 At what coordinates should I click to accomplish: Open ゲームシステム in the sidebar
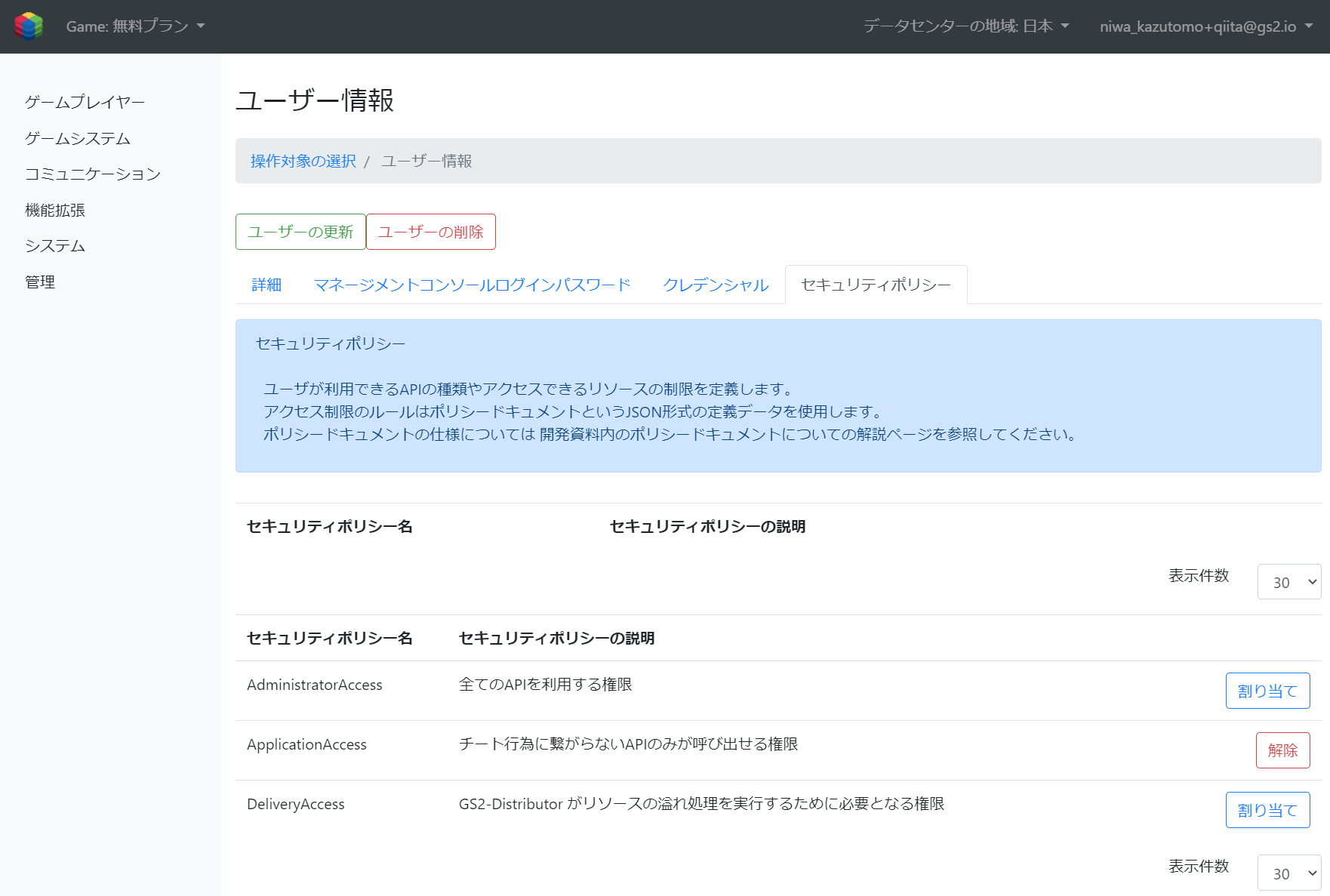(x=78, y=138)
